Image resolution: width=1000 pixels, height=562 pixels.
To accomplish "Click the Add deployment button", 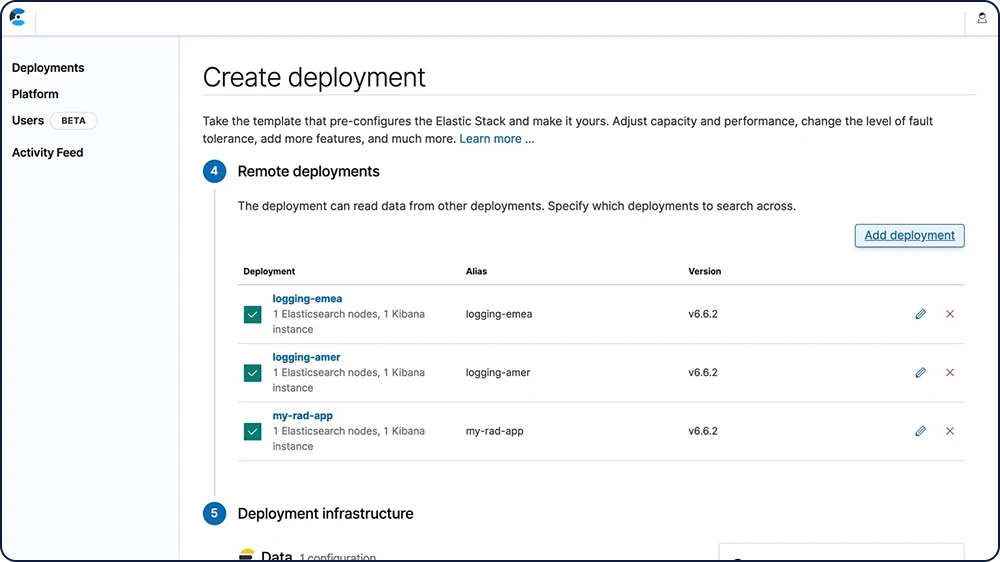I will (x=909, y=235).
